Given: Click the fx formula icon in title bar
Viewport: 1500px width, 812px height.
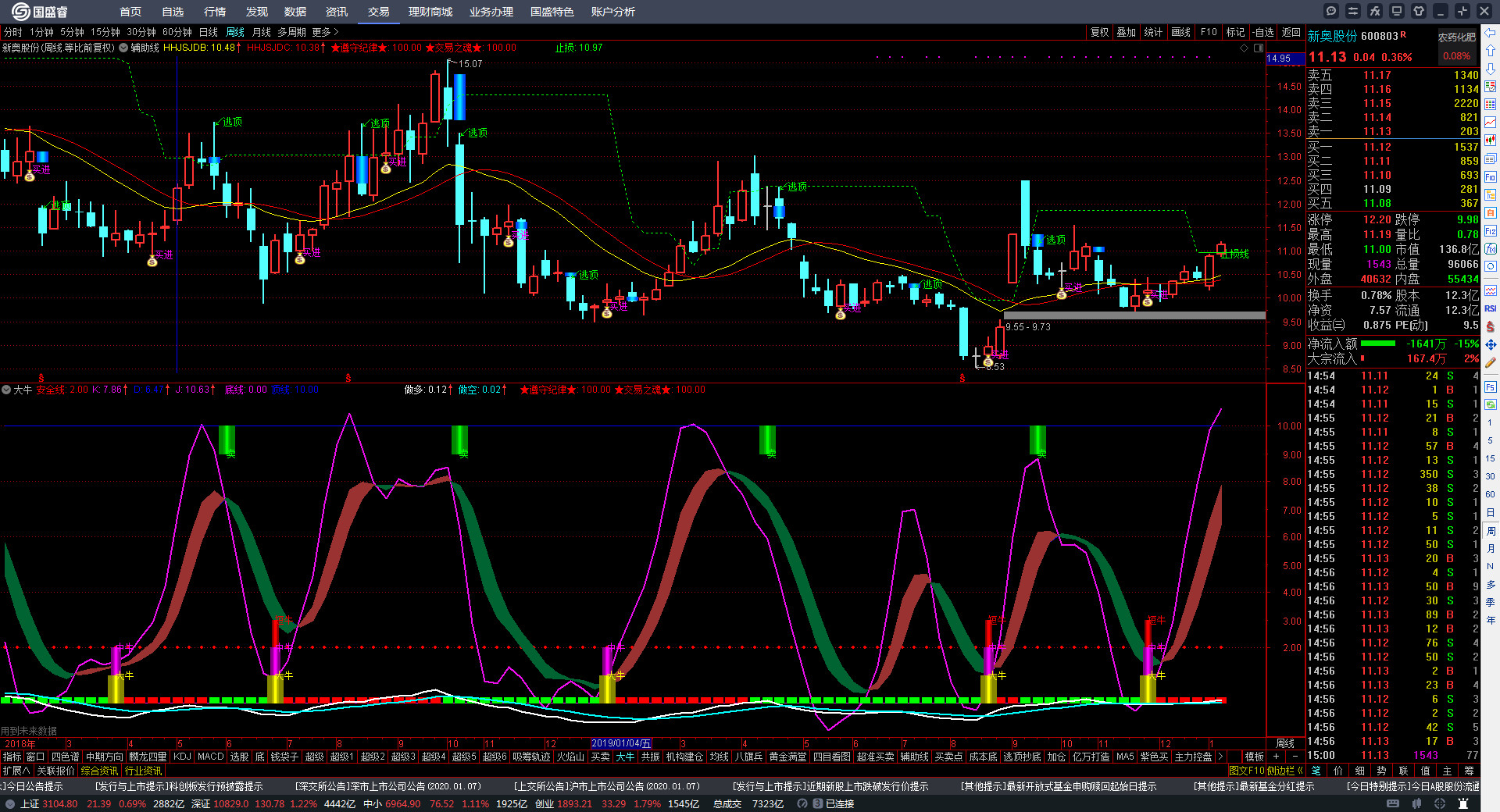Looking at the screenshot, I should pyautogui.click(x=1375, y=11).
